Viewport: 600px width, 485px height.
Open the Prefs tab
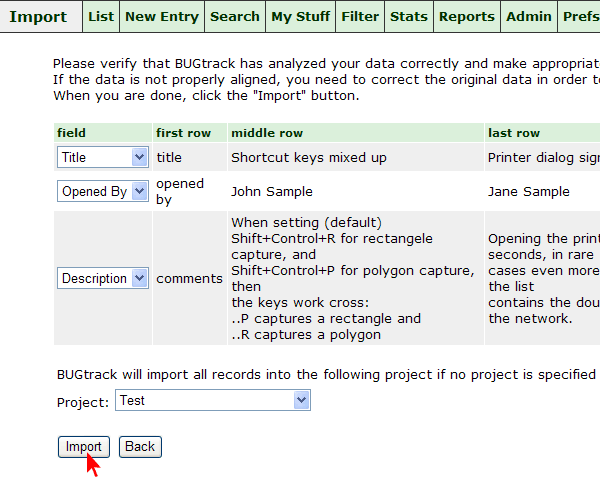tap(581, 16)
